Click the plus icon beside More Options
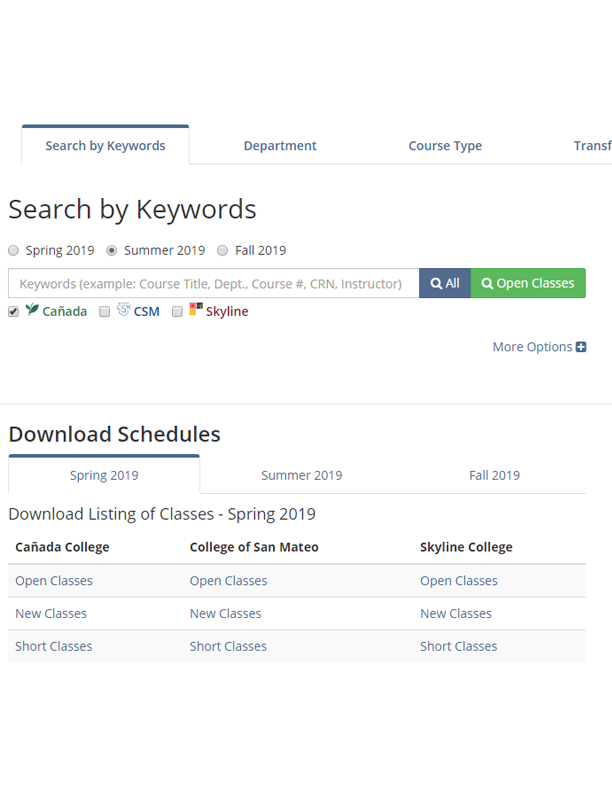The height and width of the screenshot is (792, 612). click(x=581, y=347)
